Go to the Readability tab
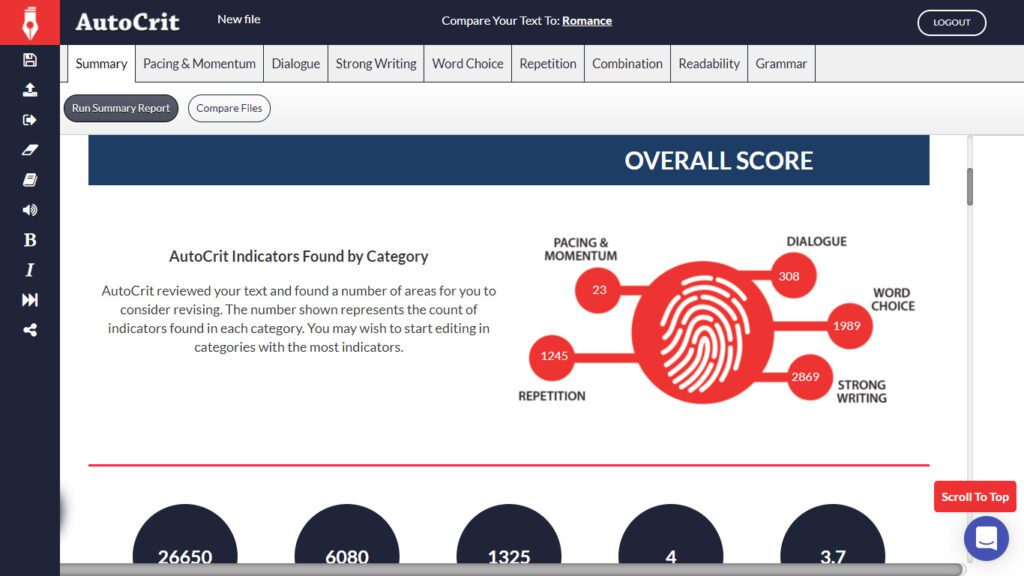The width and height of the screenshot is (1024, 576). [x=709, y=64]
